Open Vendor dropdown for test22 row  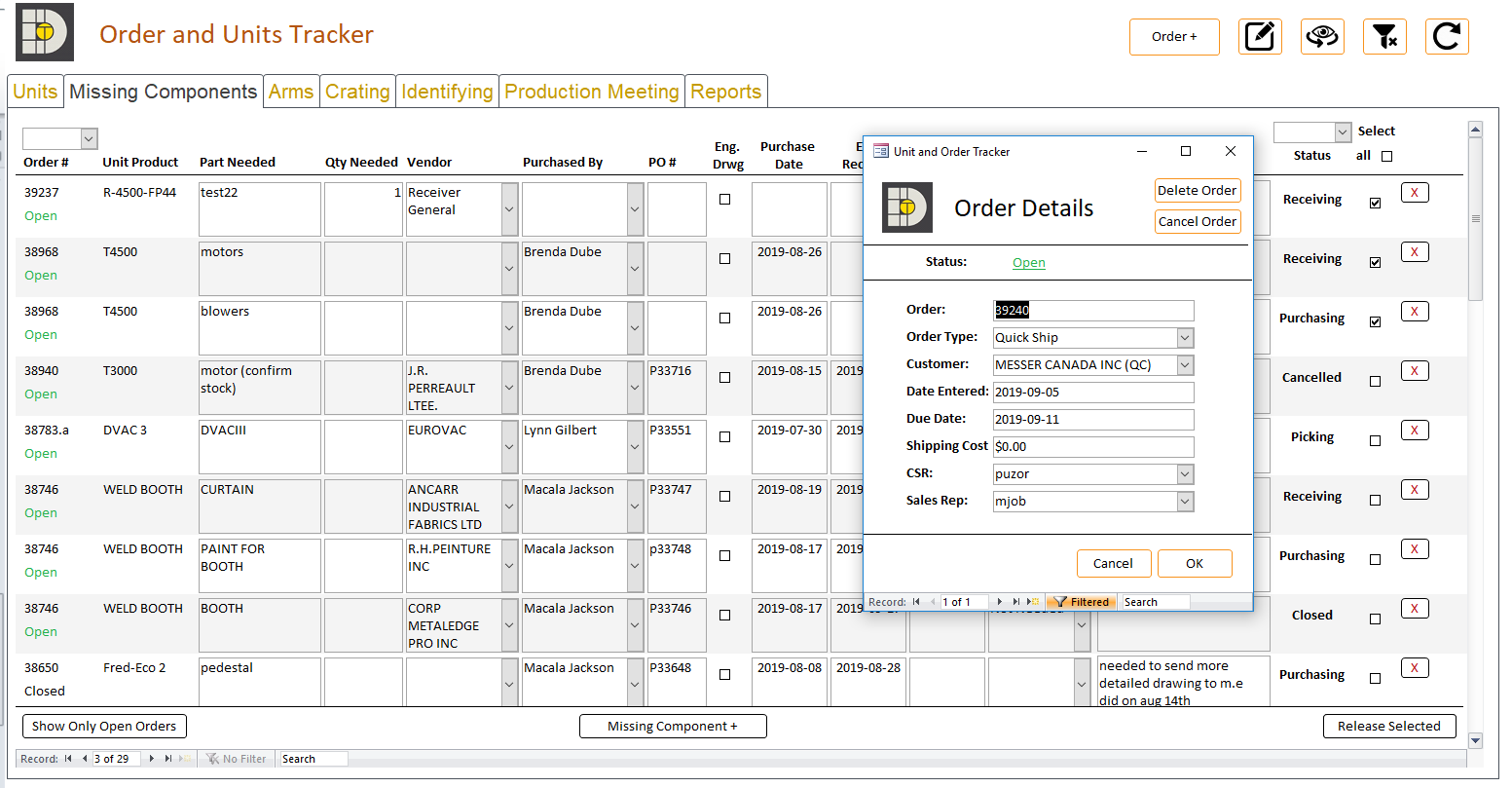point(509,209)
